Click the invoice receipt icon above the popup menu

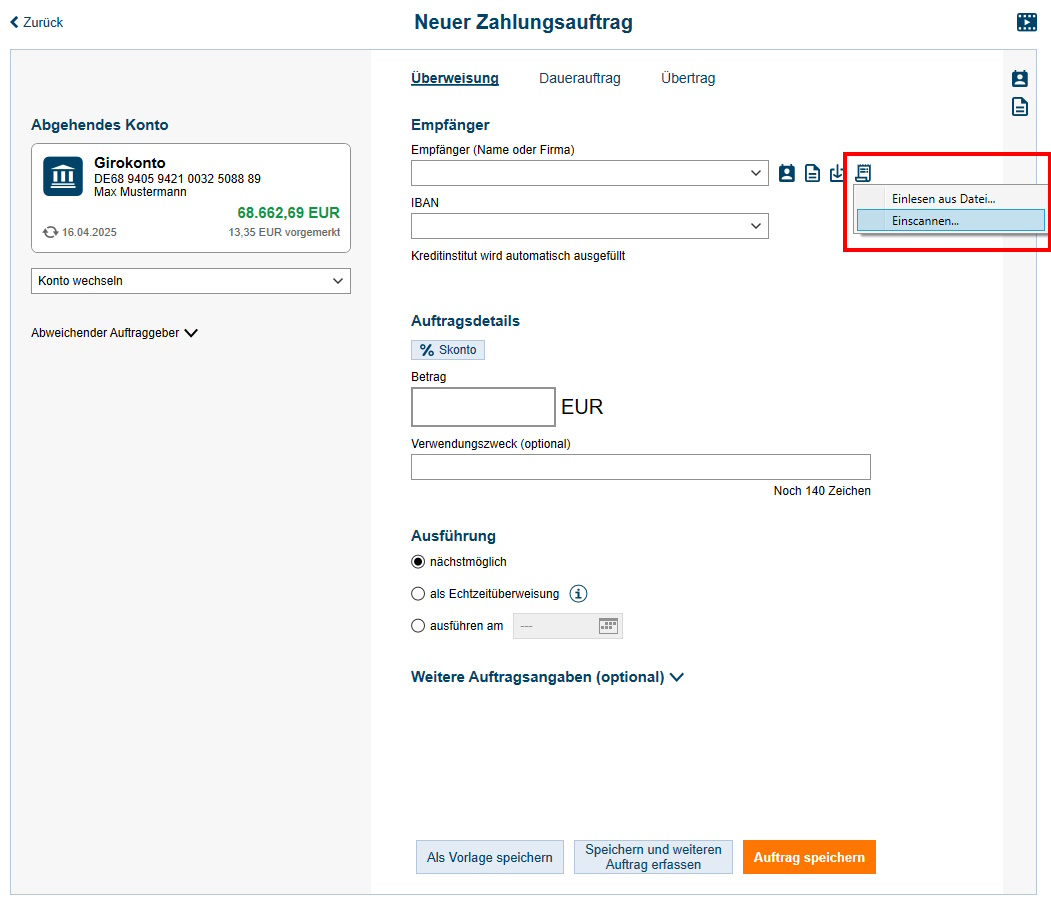pos(863,173)
